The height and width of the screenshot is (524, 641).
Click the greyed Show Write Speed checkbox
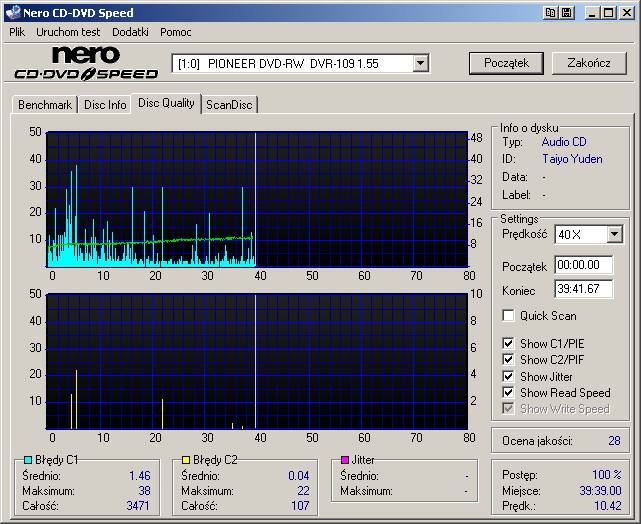508,408
